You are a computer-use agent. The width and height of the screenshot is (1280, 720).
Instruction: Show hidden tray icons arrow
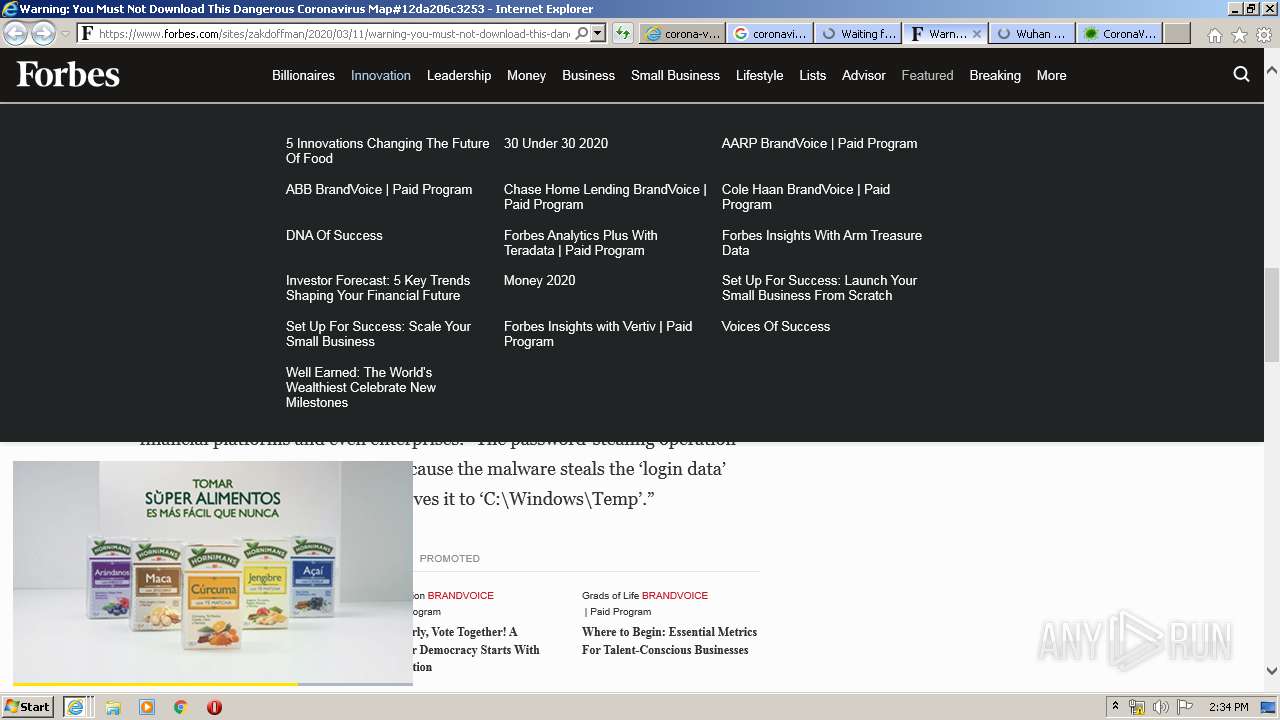1115,707
